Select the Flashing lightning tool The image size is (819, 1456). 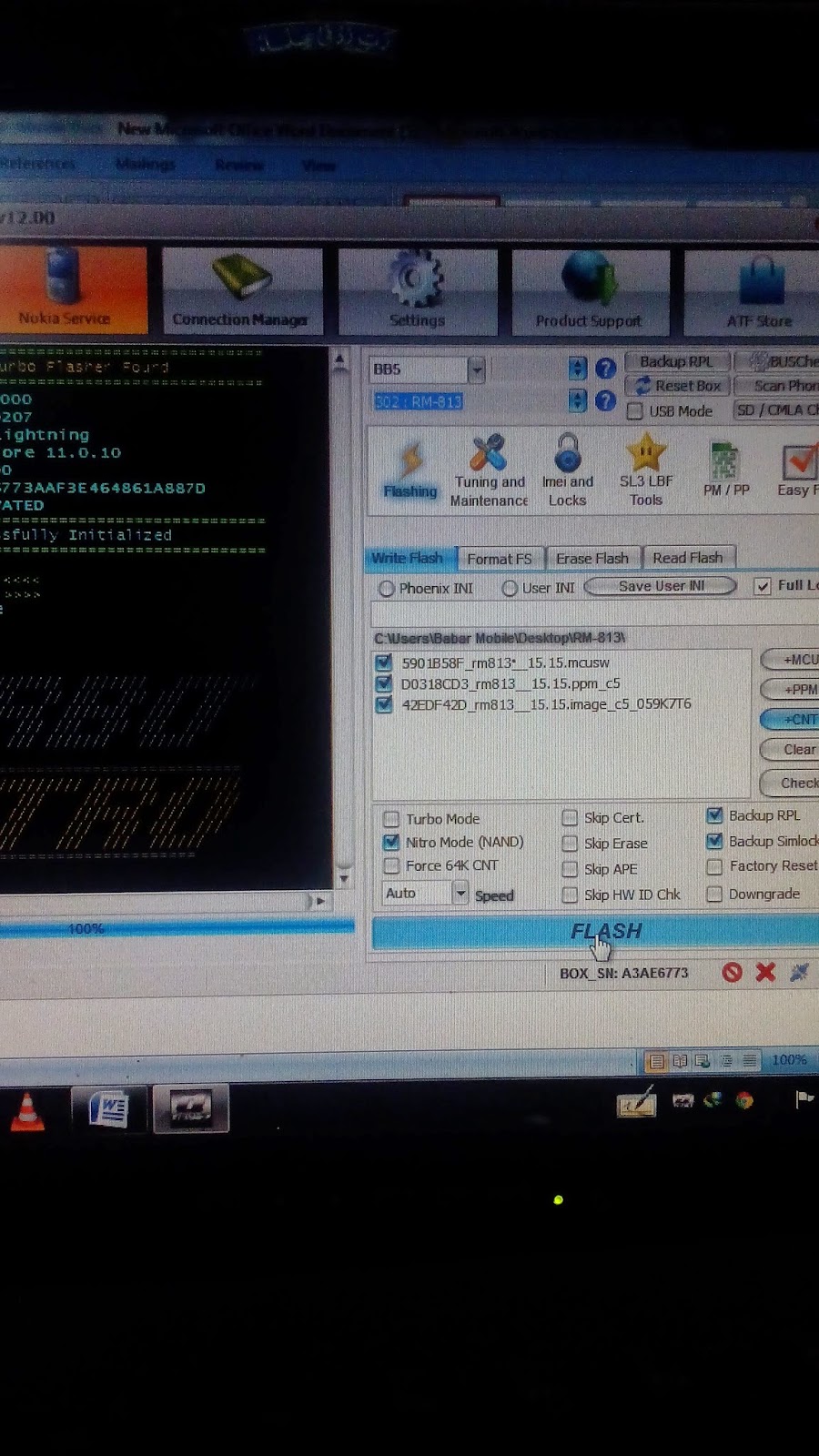409,470
